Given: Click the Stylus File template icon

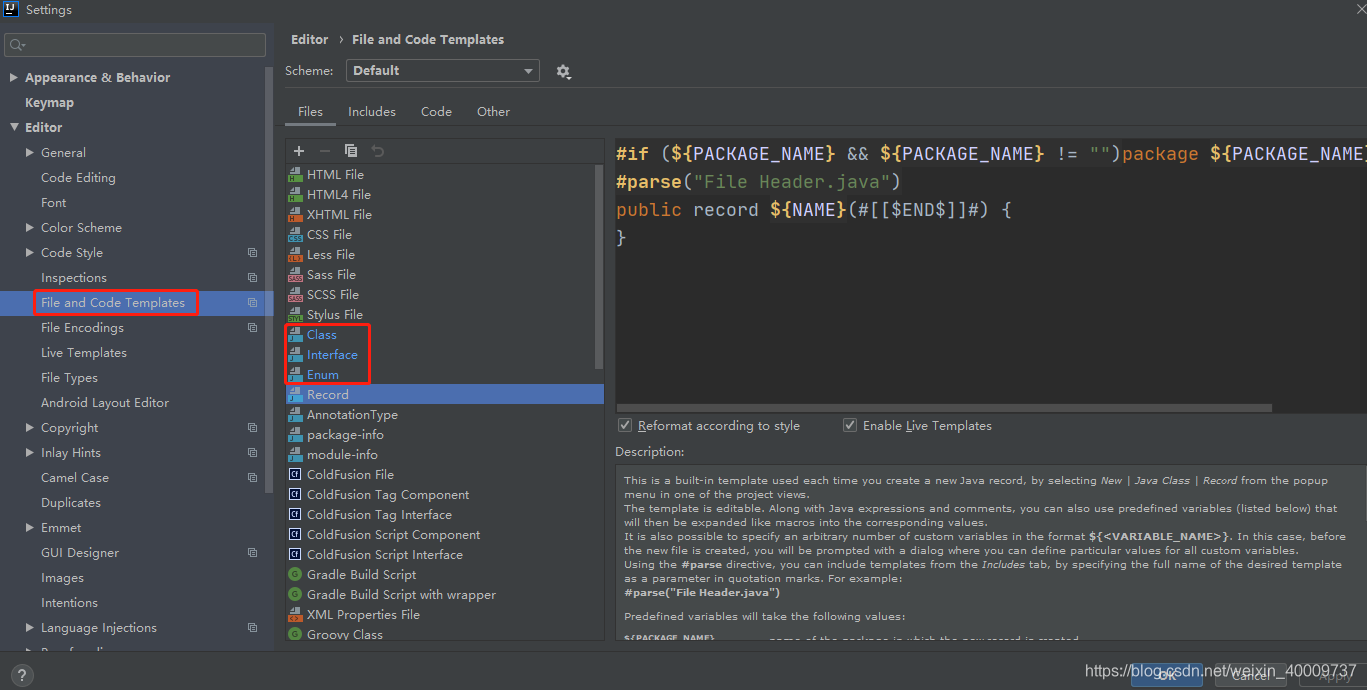Looking at the screenshot, I should [295, 315].
